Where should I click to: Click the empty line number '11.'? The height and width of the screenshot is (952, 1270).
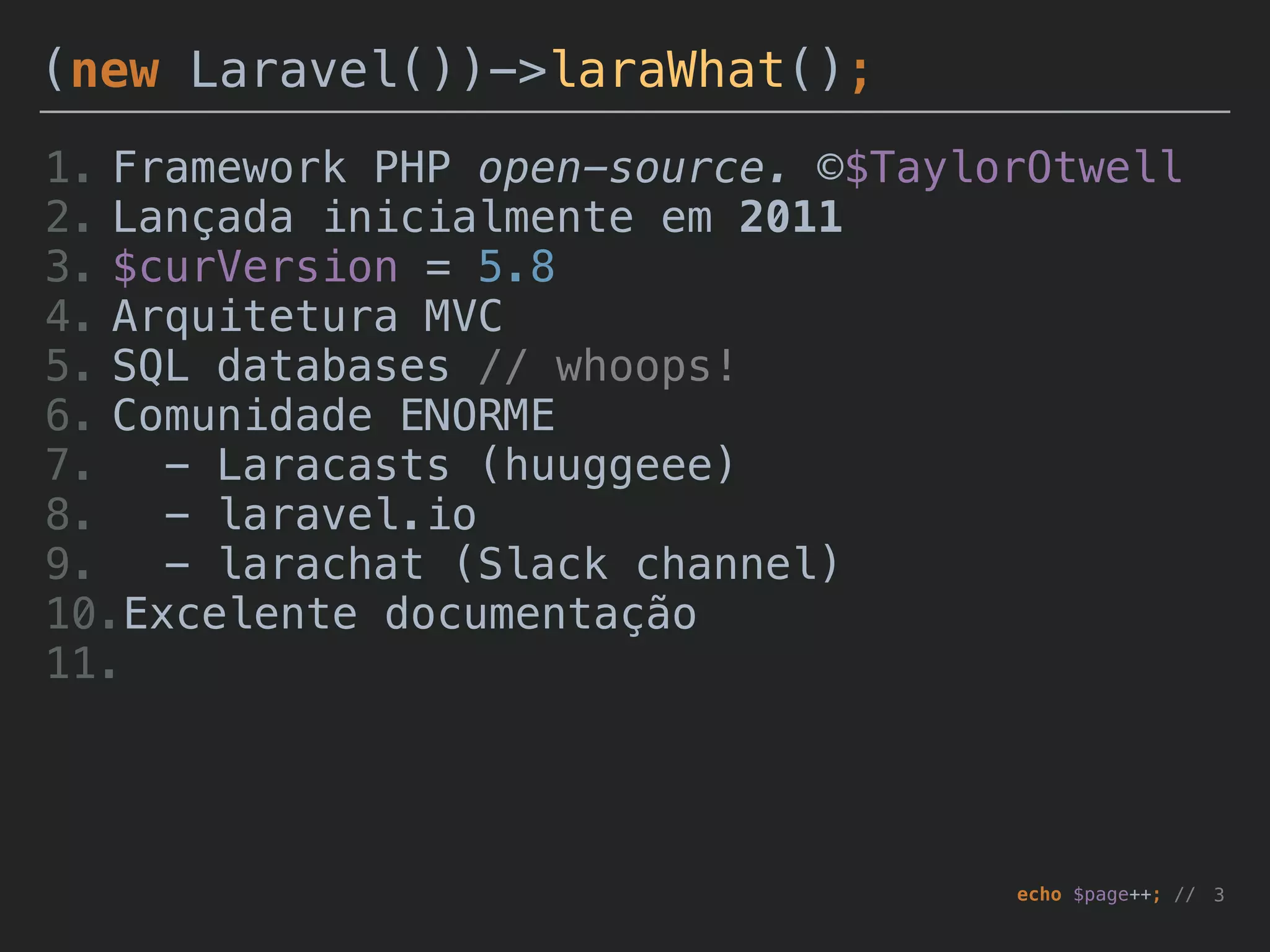[x=81, y=664]
